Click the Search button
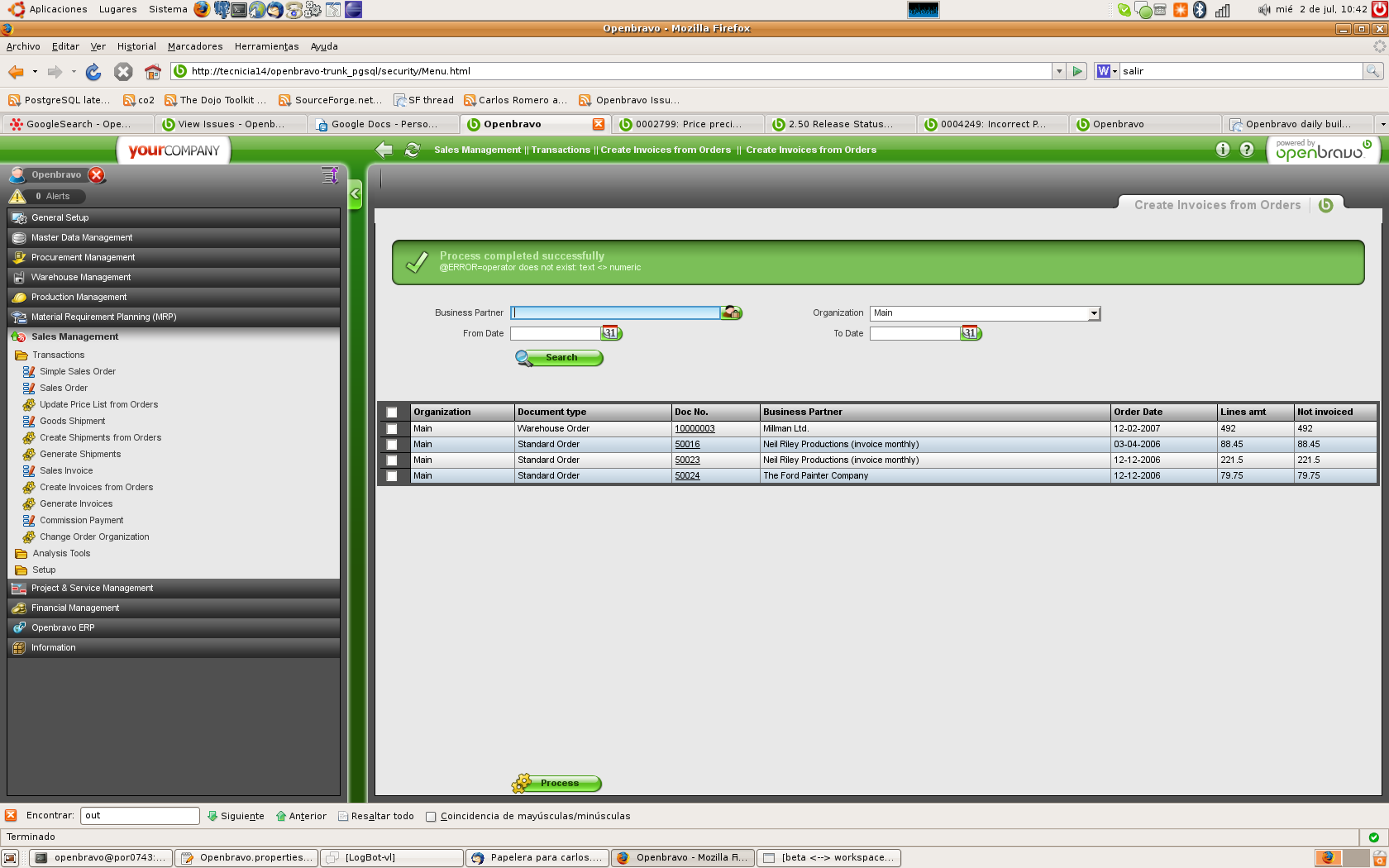 (559, 358)
